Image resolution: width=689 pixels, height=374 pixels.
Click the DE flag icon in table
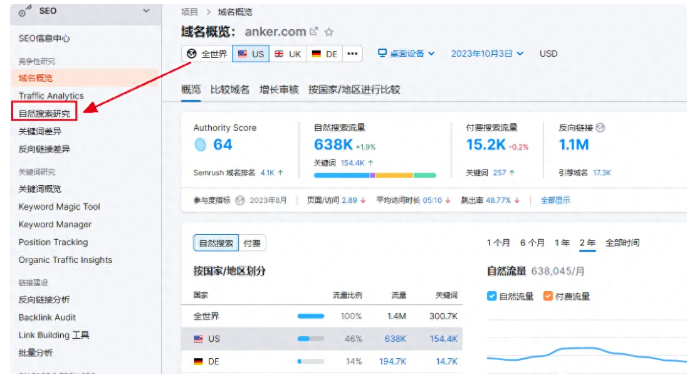click(x=199, y=361)
